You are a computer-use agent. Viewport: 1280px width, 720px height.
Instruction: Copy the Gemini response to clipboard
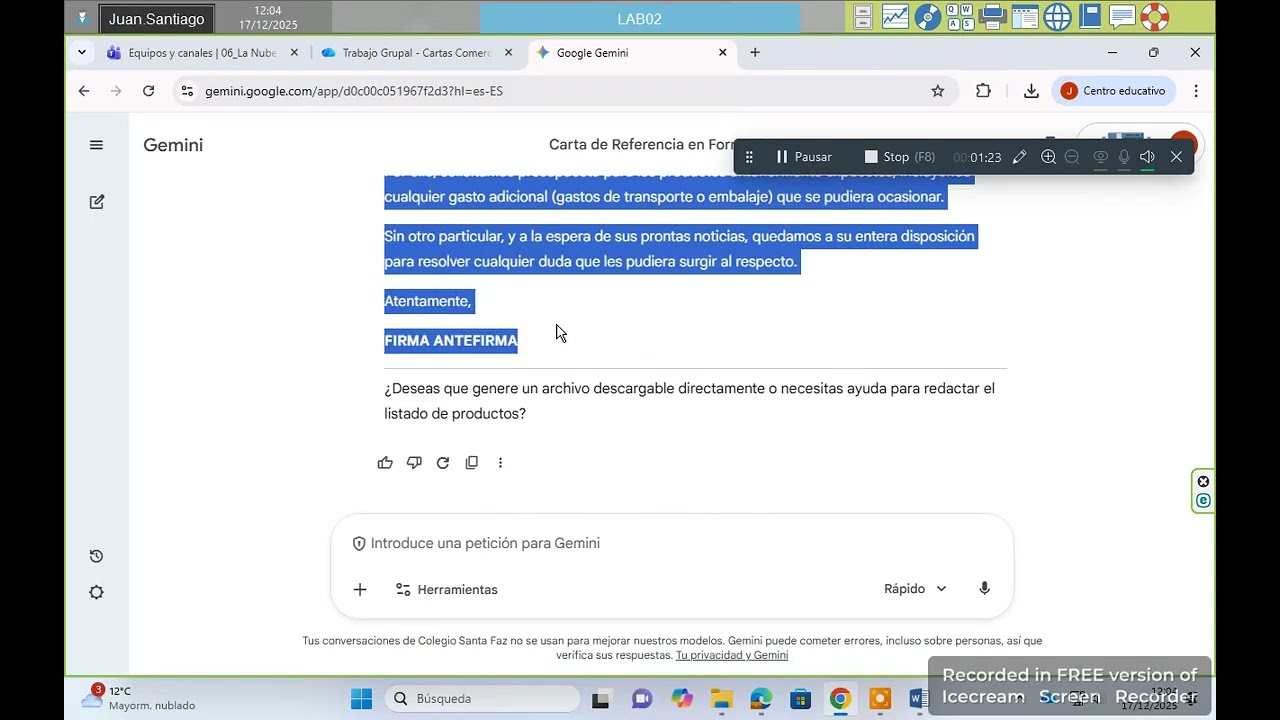(x=472, y=463)
